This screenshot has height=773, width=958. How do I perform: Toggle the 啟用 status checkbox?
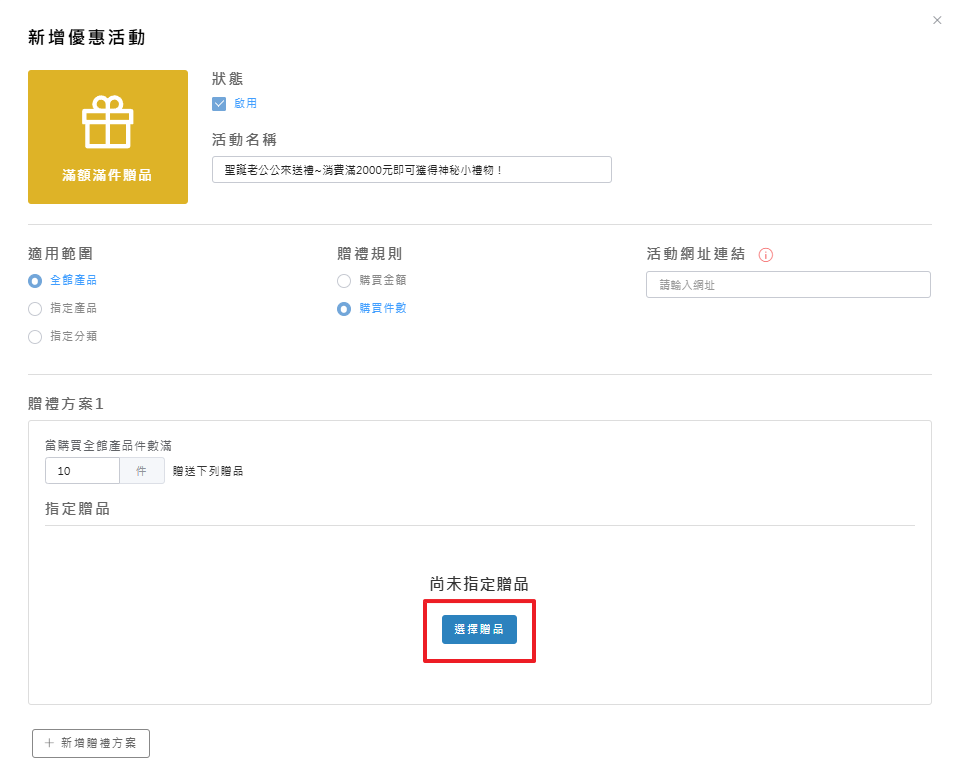click(219, 103)
